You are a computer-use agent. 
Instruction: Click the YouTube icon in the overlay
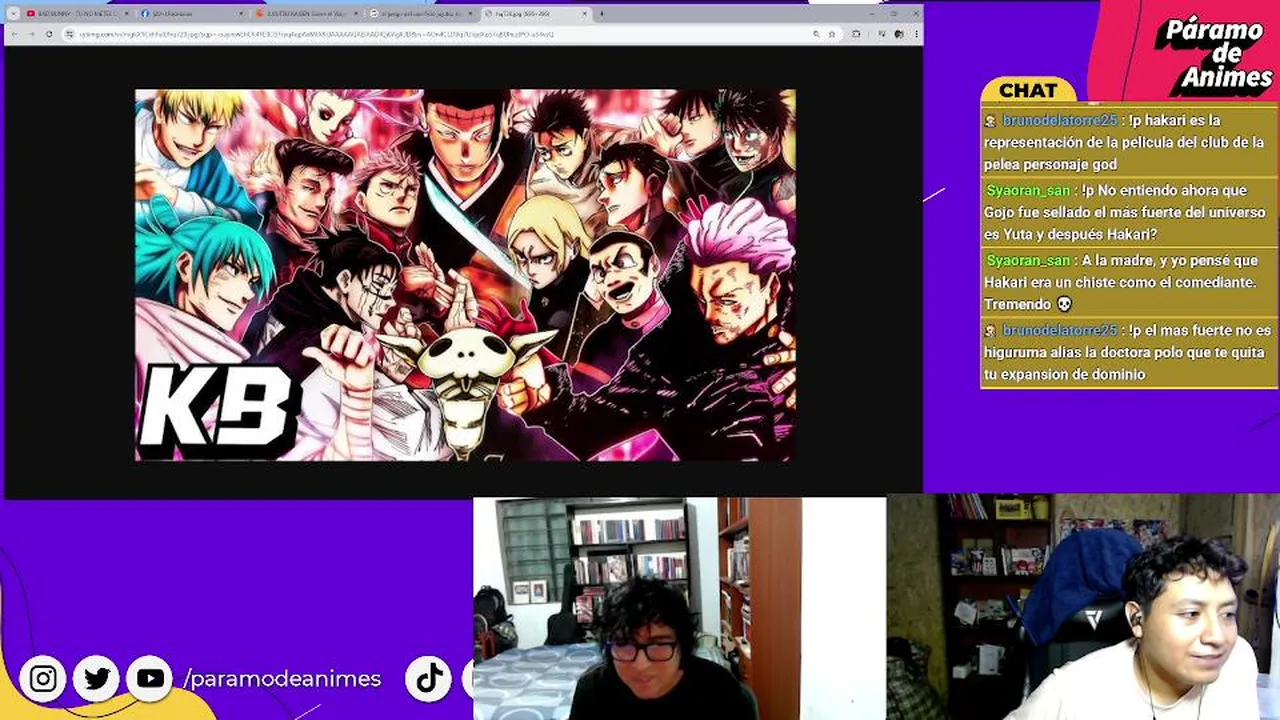click(x=150, y=679)
